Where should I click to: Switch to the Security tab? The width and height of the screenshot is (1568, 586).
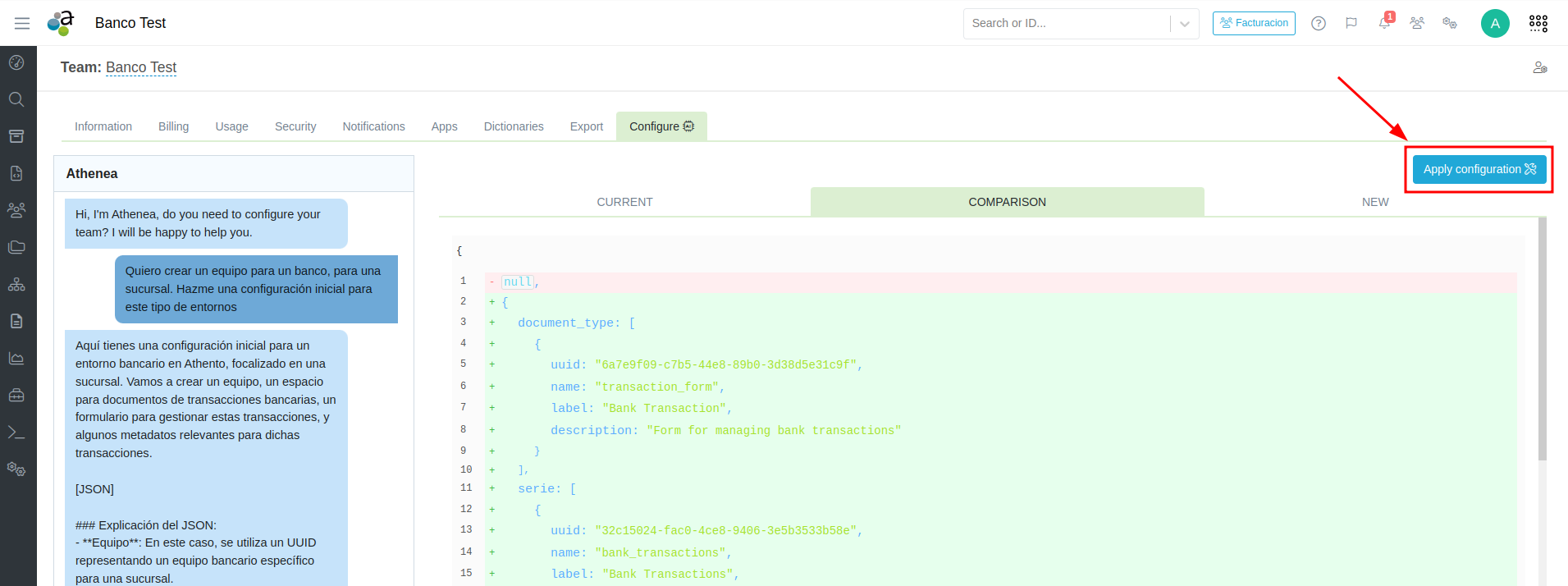[x=295, y=126]
